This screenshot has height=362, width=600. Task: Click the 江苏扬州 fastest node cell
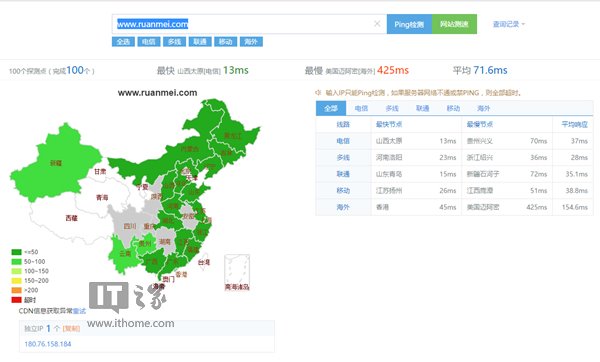[389, 190]
